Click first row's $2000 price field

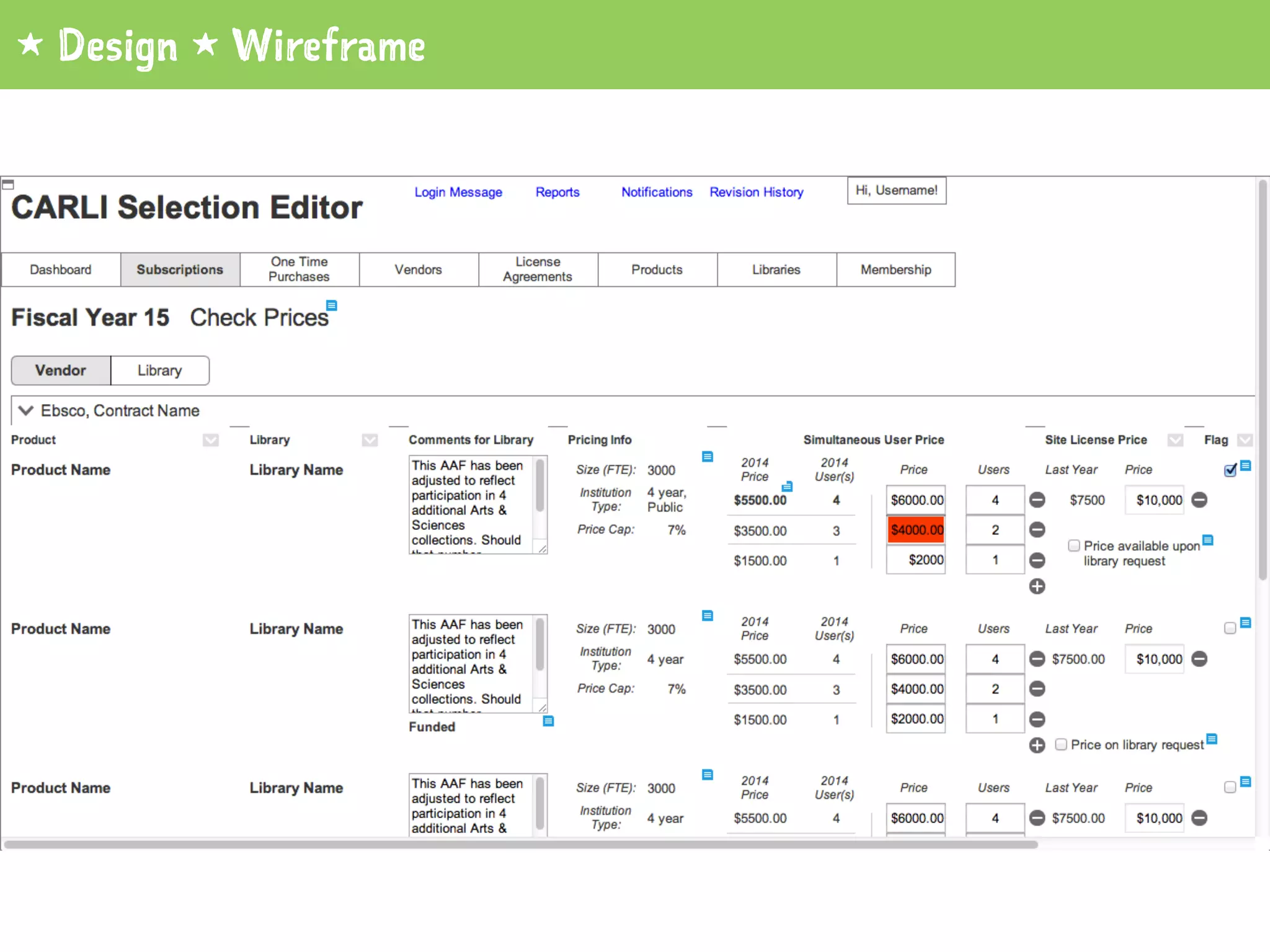coord(916,560)
